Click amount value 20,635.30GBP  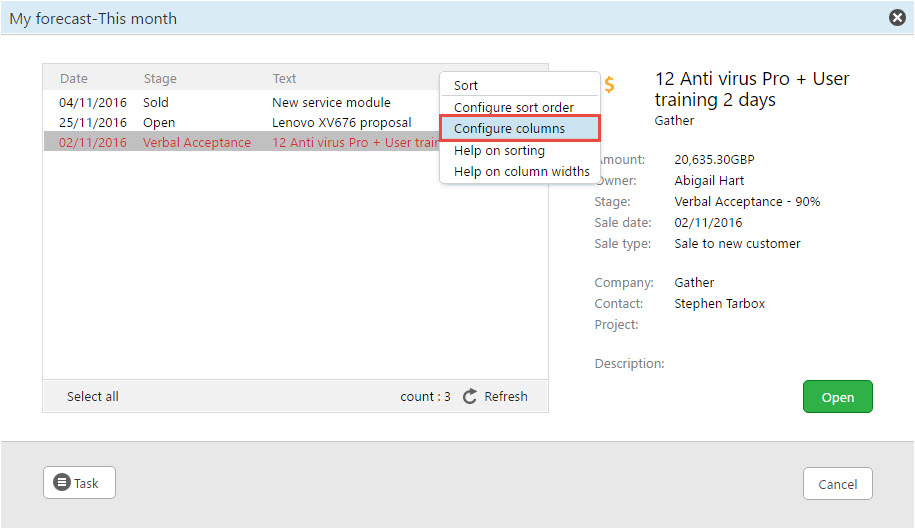(x=714, y=160)
